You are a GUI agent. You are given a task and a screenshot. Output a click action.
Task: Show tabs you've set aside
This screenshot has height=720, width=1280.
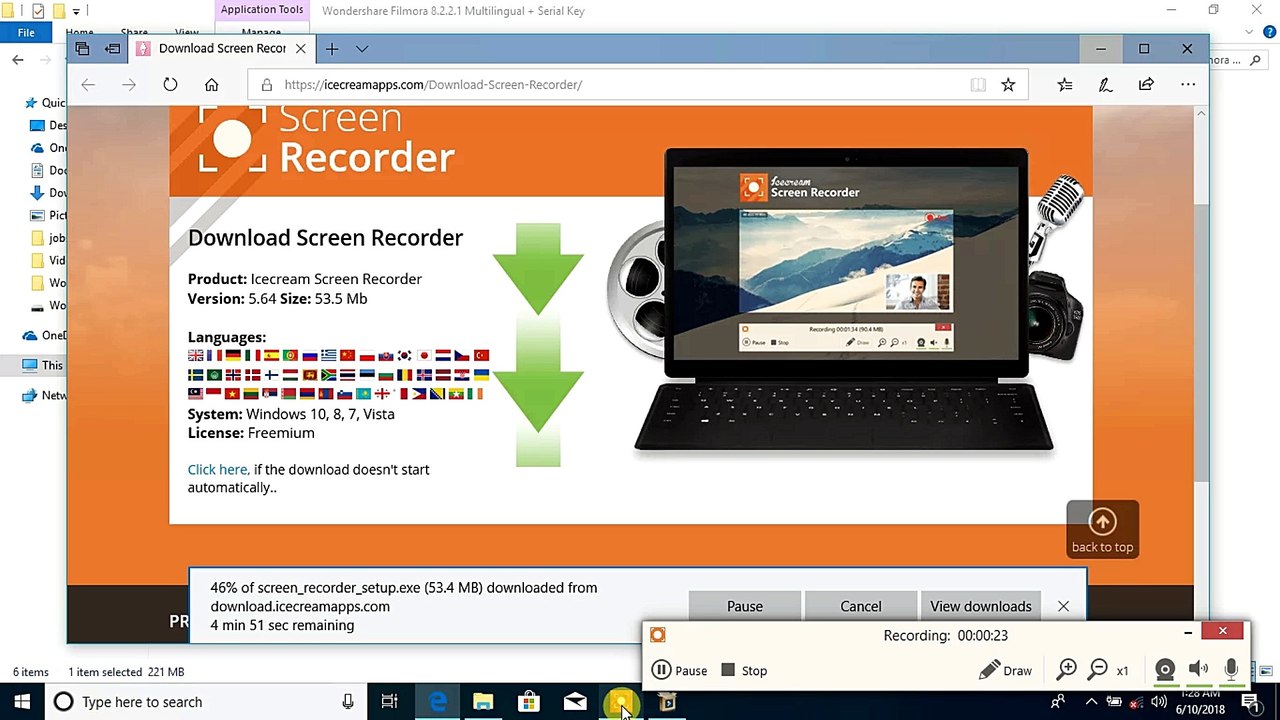[82, 48]
